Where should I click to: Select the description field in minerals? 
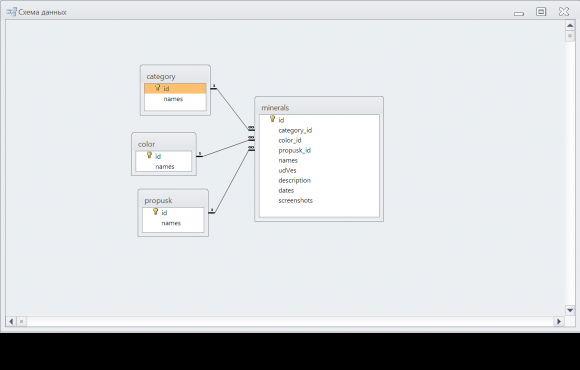tap(319, 180)
